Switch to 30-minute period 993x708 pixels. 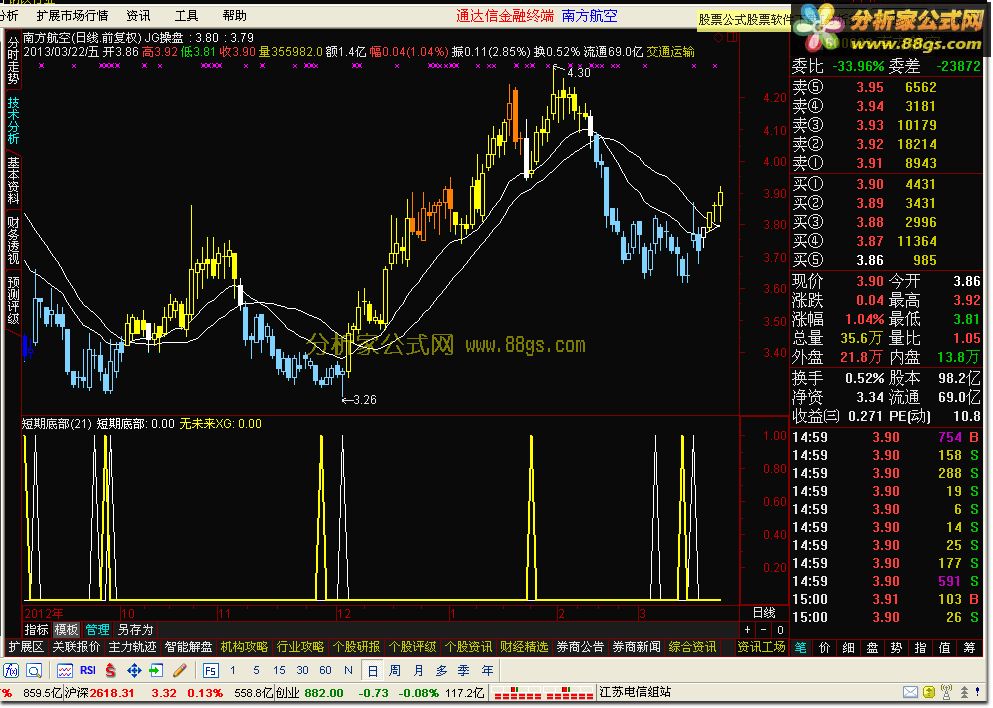tap(302, 670)
